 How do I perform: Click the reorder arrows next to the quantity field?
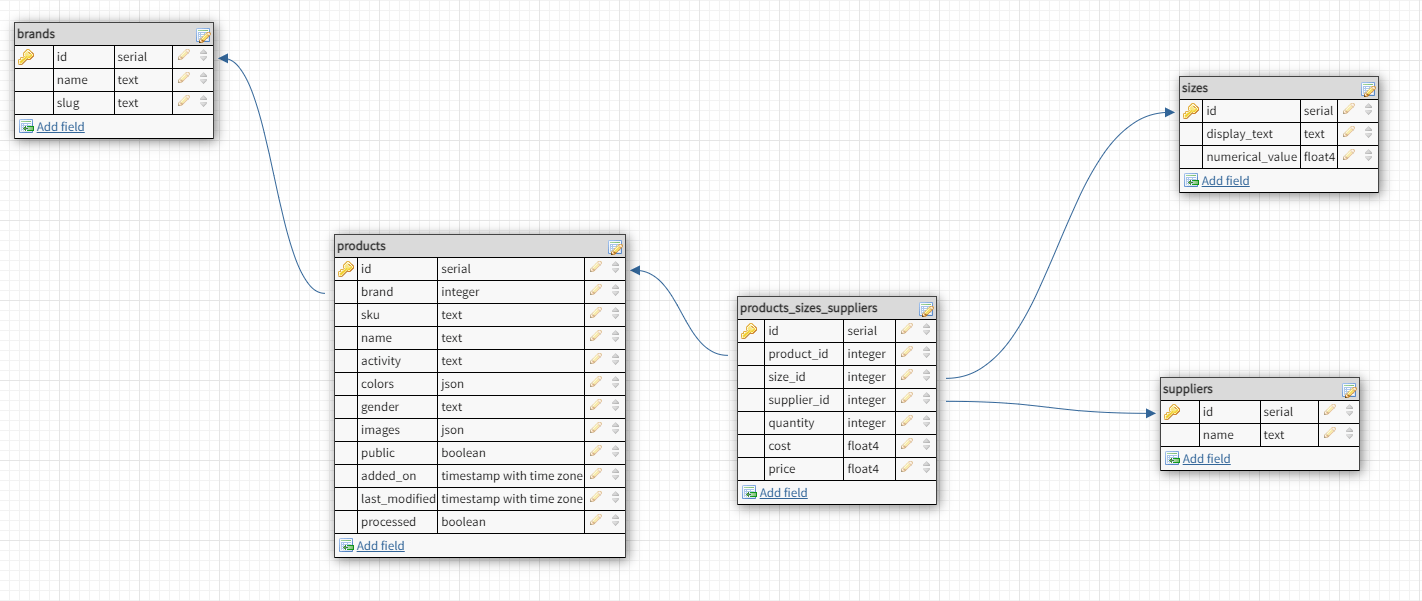(x=925, y=422)
